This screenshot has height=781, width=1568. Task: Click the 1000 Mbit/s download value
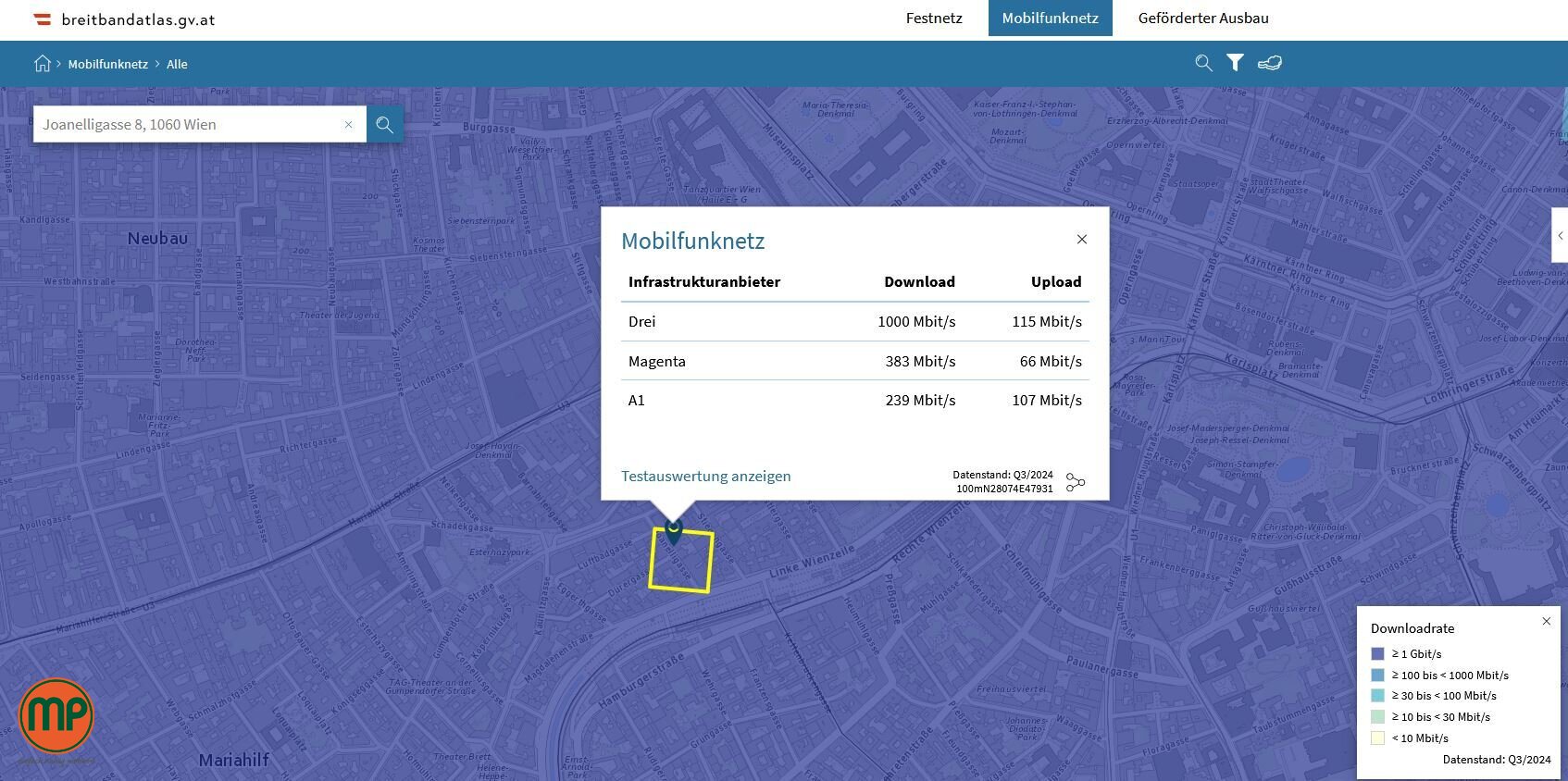(x=916, y=322)
